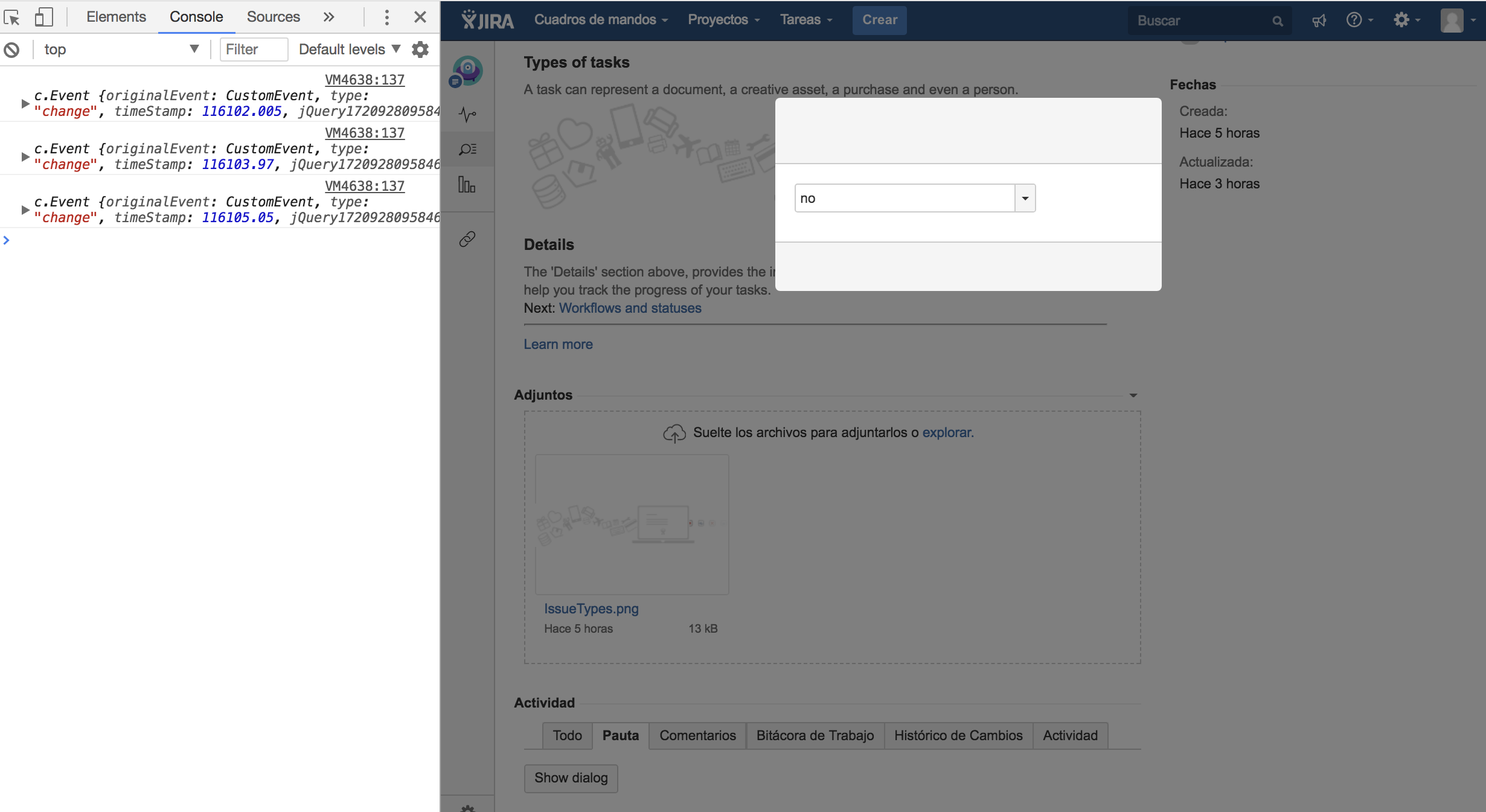Open the DevTools three-dot options menu

tap(387, 17)
